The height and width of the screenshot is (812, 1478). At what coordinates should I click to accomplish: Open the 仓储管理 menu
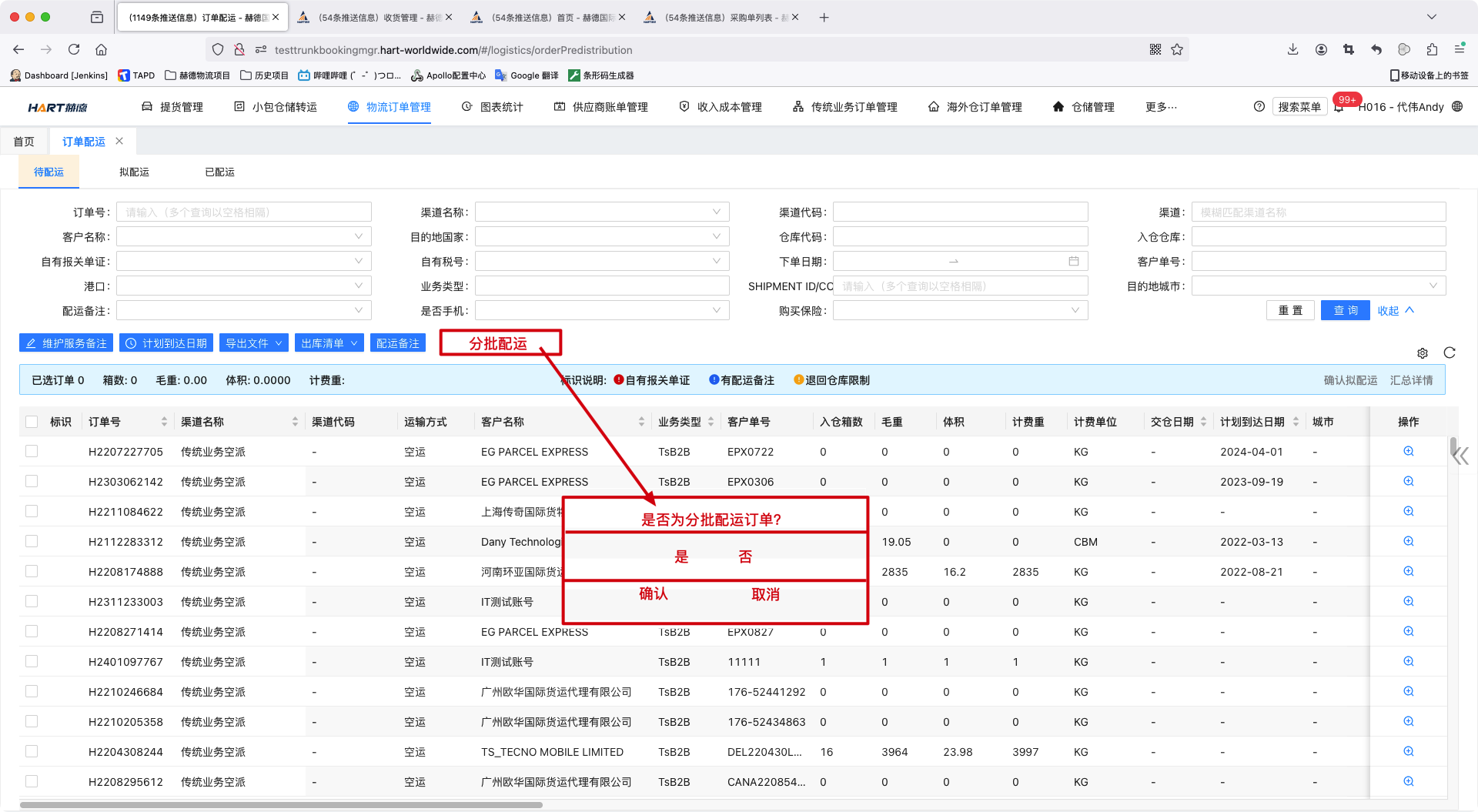tap(1084, 107)
